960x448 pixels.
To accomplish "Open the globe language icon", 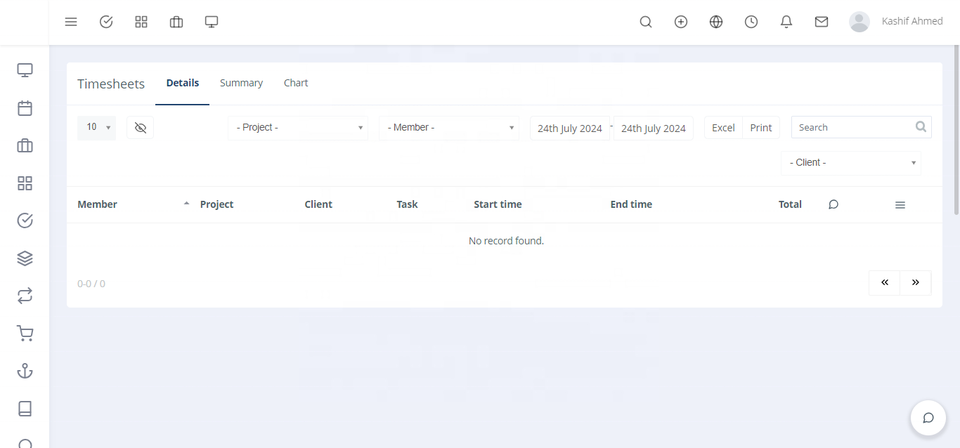I will pos(716,22).
